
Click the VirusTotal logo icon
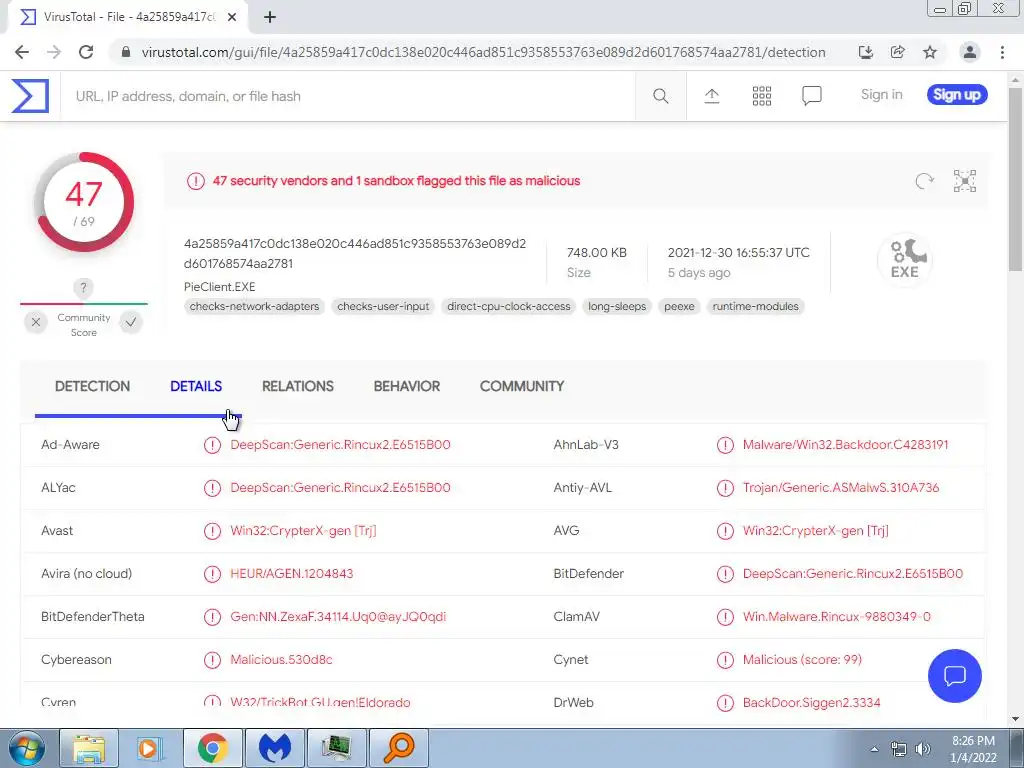(x=30, y=96)
